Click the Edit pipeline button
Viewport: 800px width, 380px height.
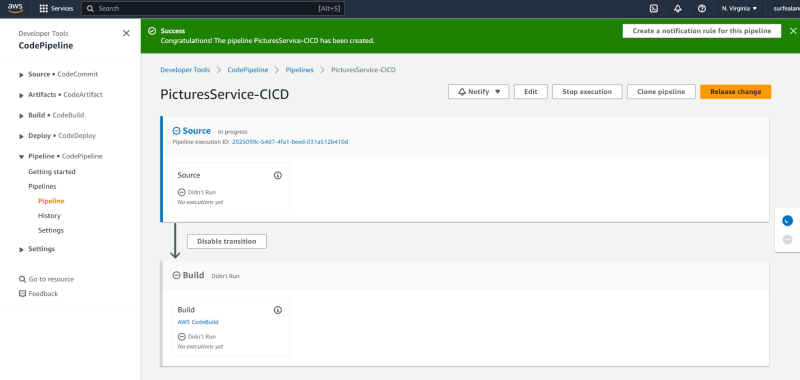[531, 92]
